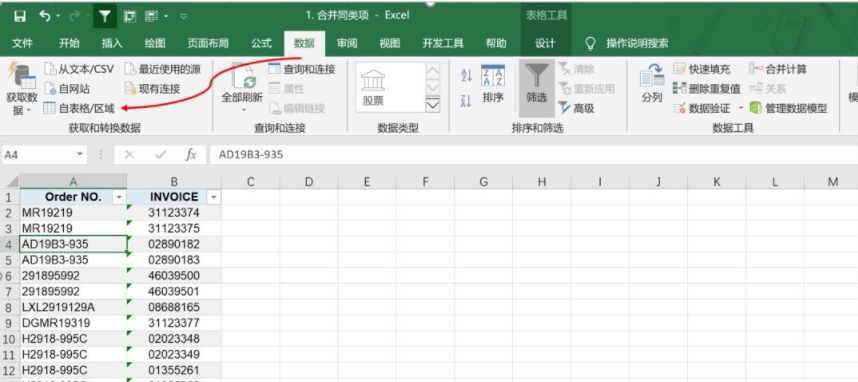Toggle the 筛选 filter button
The height and width of the screenshot is (382, 858).
click(x=537, y=88)
